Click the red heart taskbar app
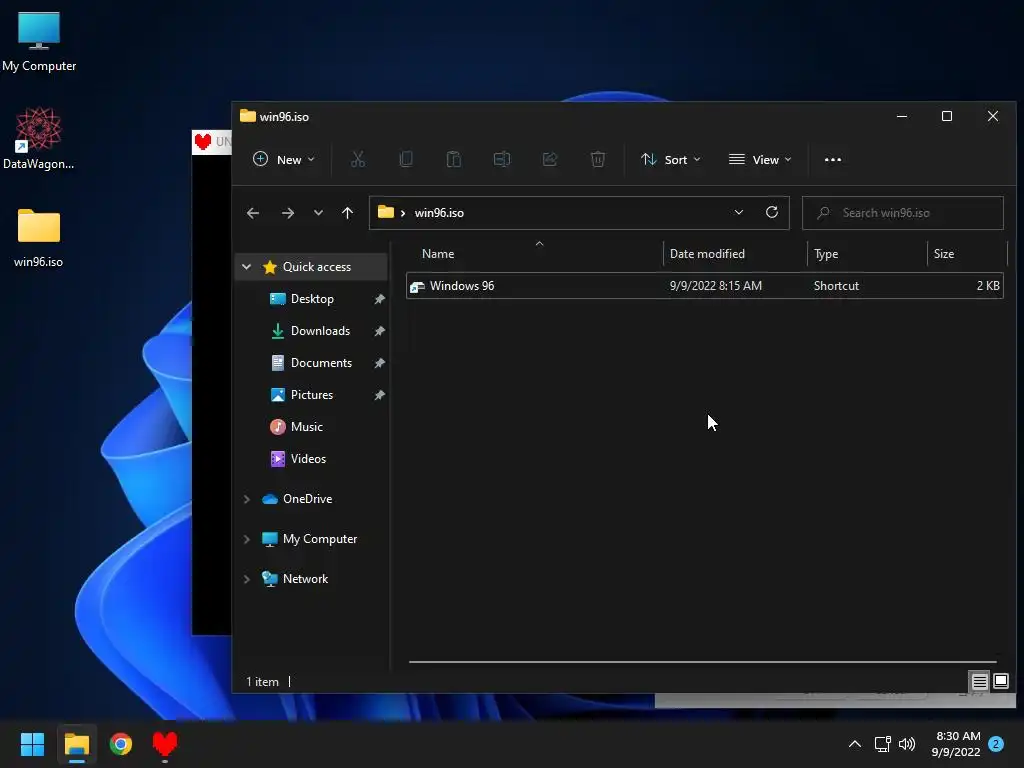The width and height of the screenshot is (1024, 768). click(165, 744)
